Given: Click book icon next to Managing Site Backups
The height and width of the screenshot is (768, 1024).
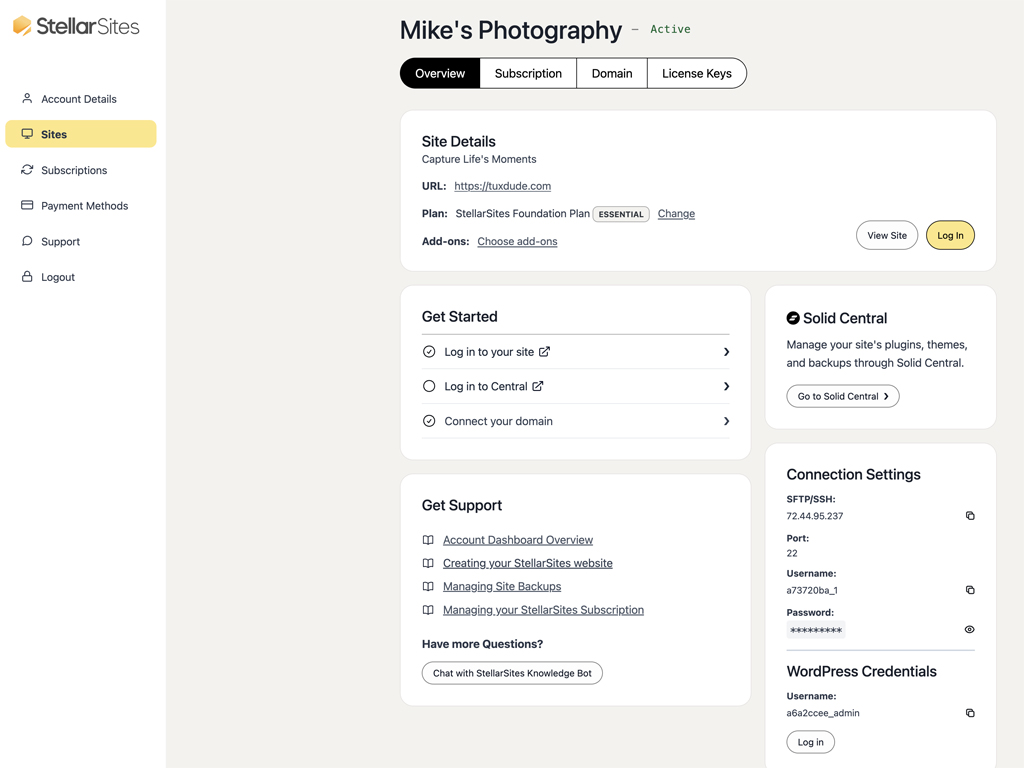Looking at the screenshot, I should [428, 586].
